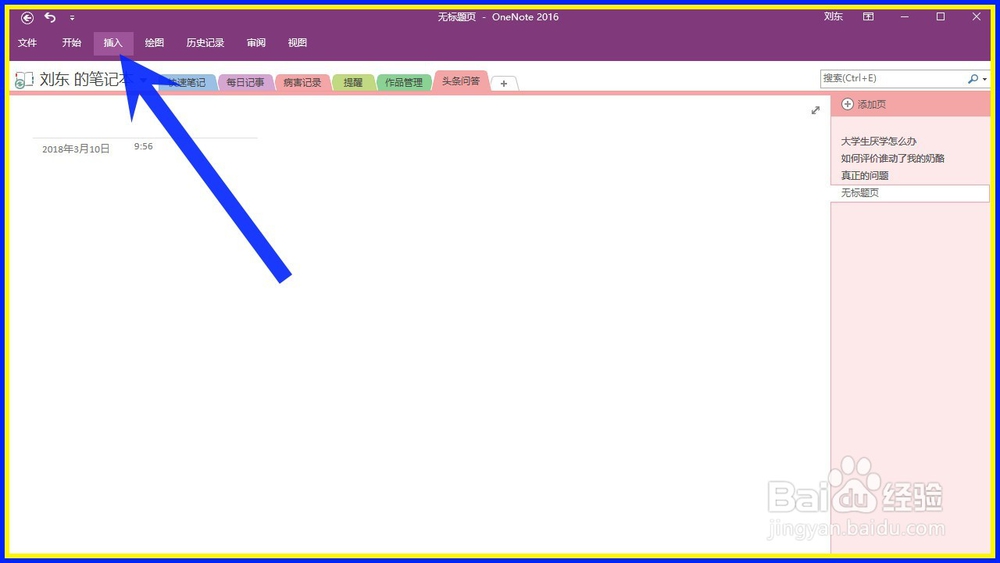
Task: Select the 头条问答 section tab
Action: pos(461,81)
